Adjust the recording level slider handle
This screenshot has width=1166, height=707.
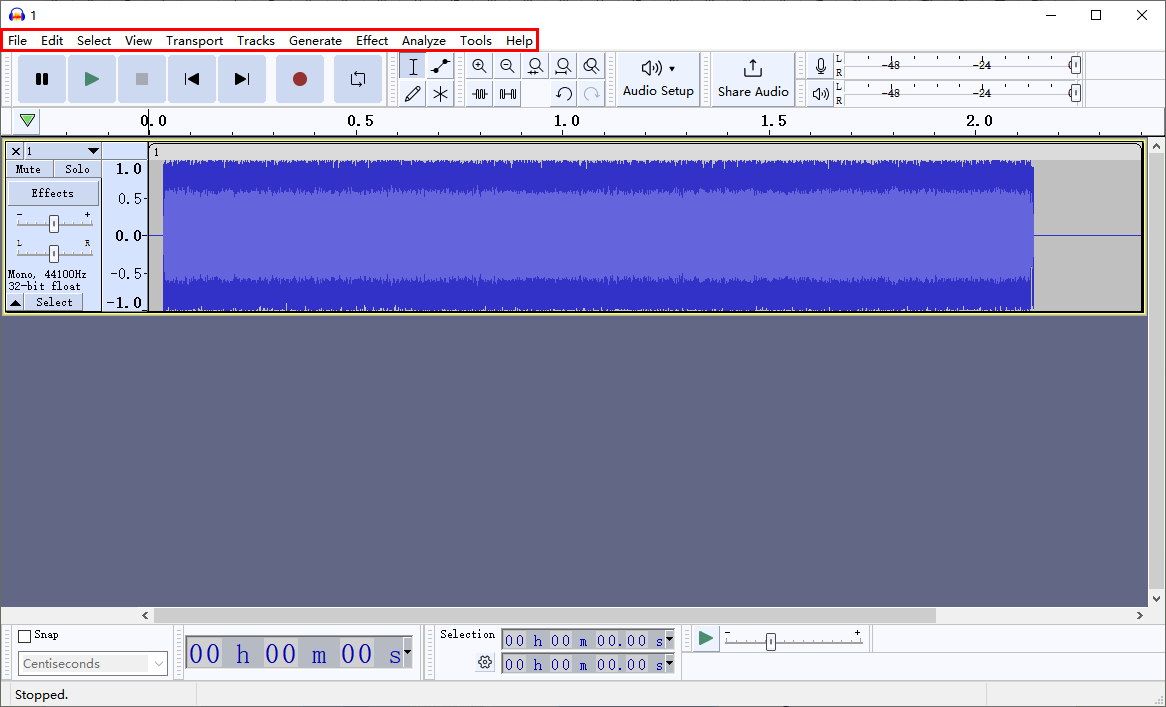click(x=1075, y=65)
